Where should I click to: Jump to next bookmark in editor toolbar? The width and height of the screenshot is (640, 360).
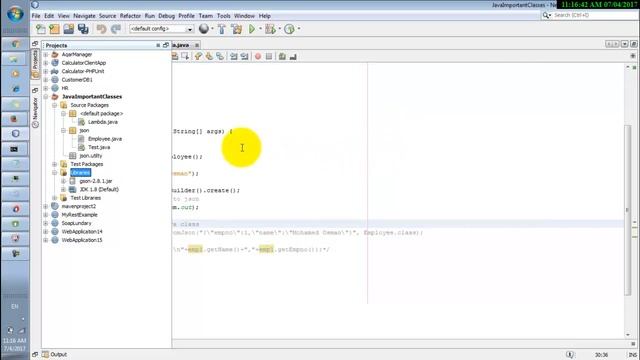(209, 56)
